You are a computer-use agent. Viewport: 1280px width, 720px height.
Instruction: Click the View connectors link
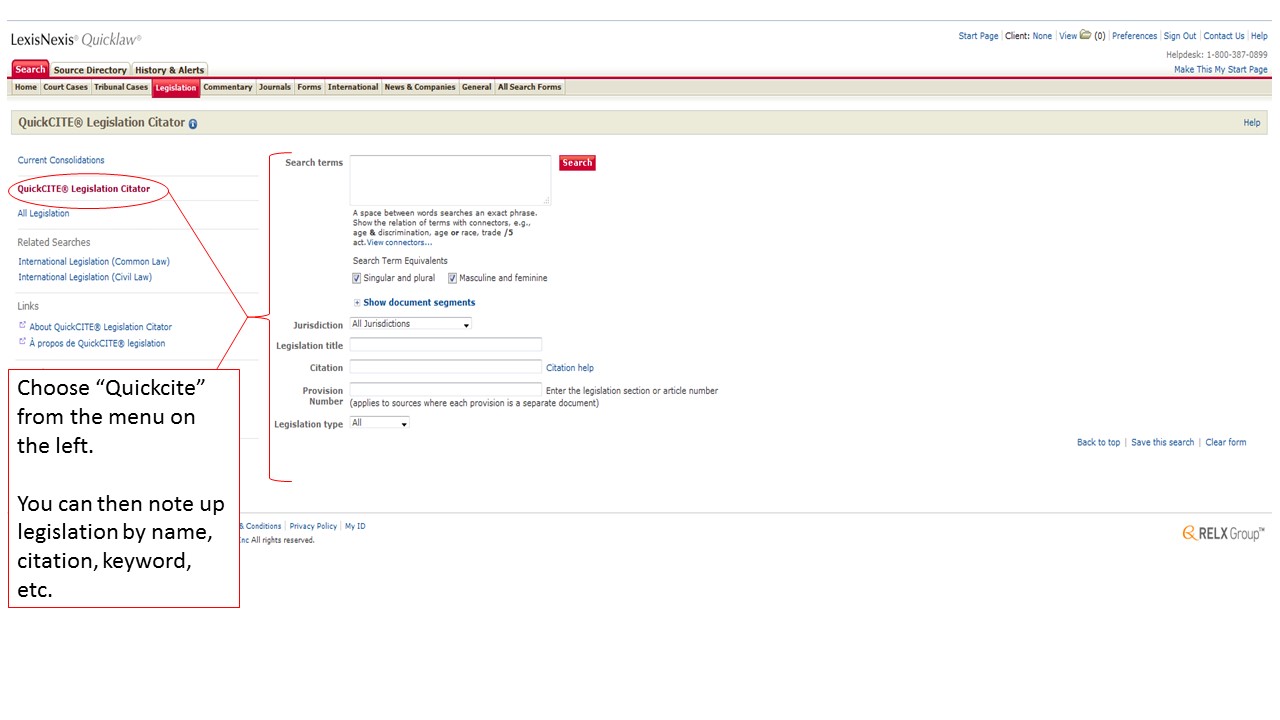pos(399,243)
